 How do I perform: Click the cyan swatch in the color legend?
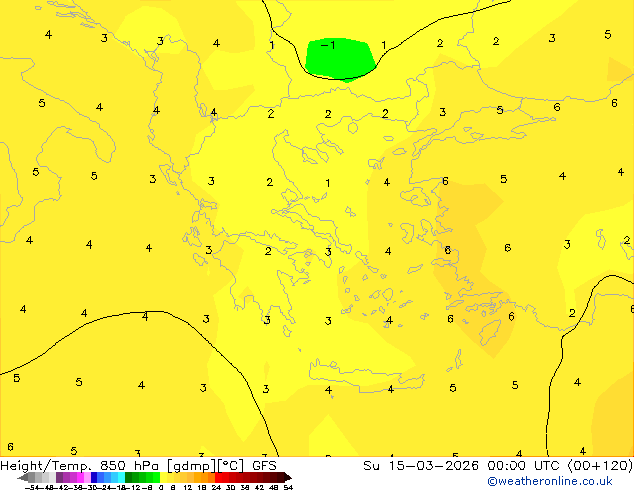click(x=121, y=477)
